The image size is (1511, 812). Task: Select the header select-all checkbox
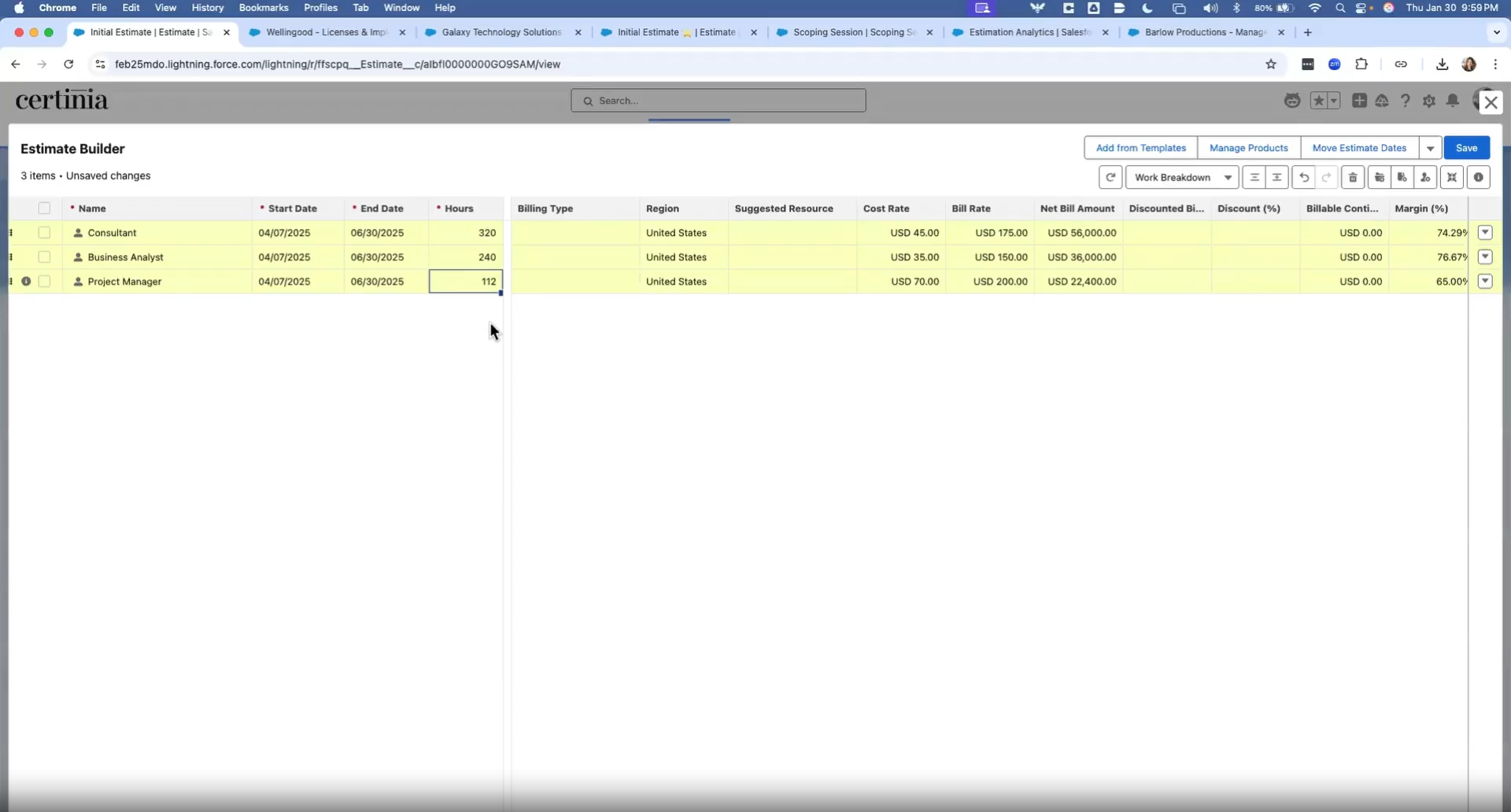[44, 208]
